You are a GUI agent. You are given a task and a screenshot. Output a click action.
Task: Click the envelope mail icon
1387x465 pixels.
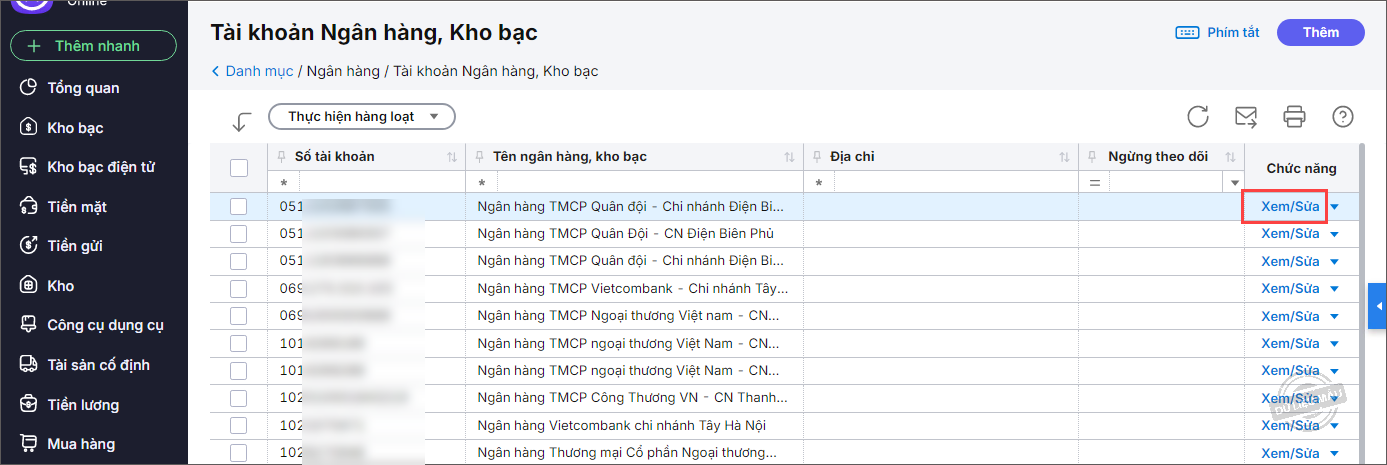[1246, 117]
